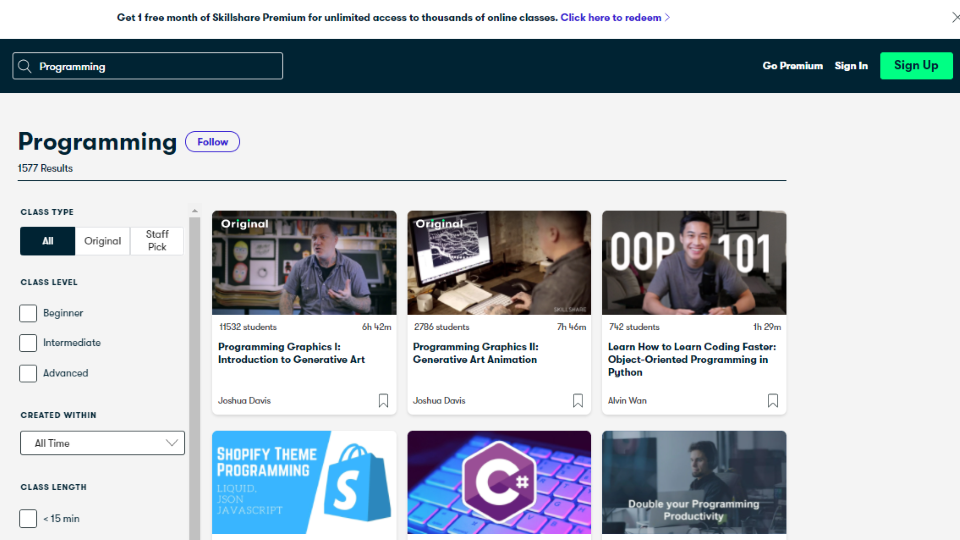Open Joshua Davis under Programming Graphics I
Image resolution: width=960 pixels, height=540 pixels.
pos(244,400)
